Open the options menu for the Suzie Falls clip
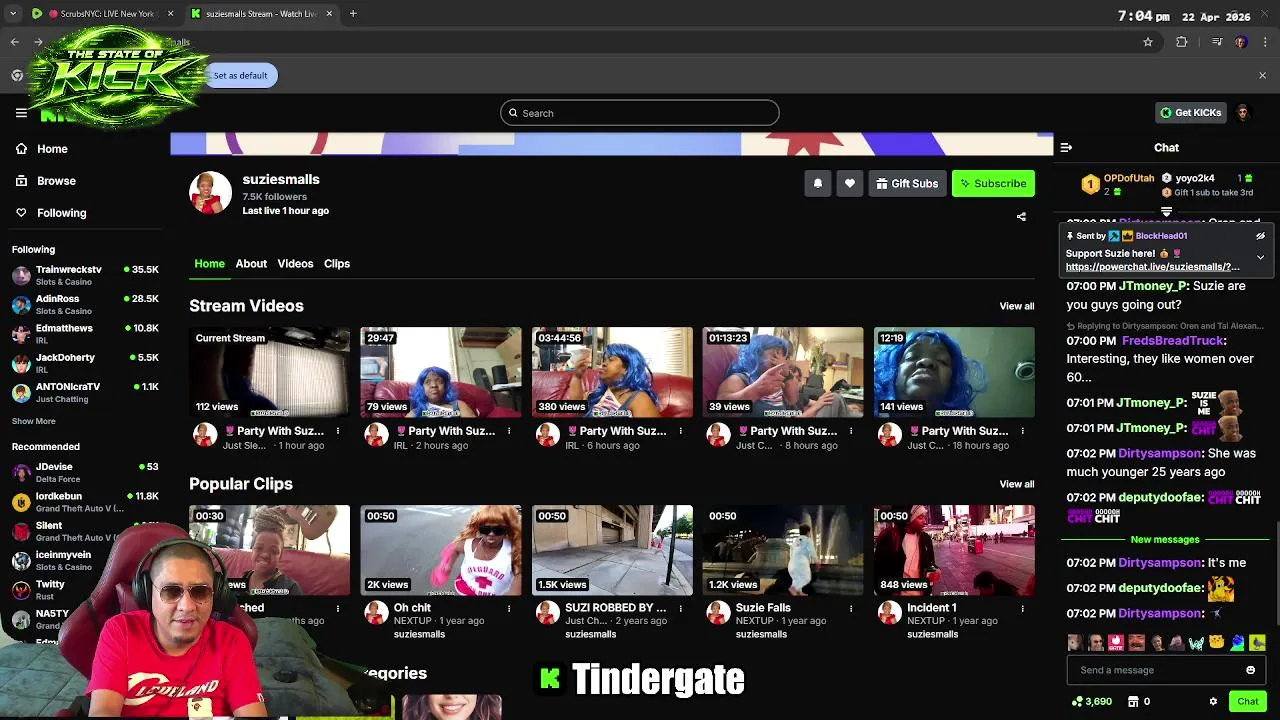Viewport: 1280px width, 720px height. coord(851,608)
